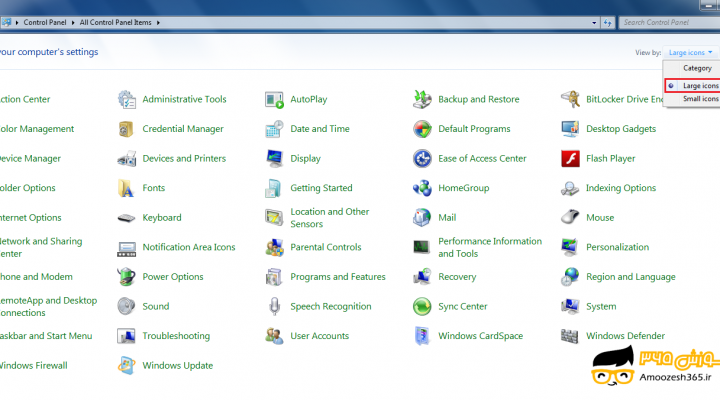Open the Troubleshooting icon
The image size is (720, 400).
click(126, 336)
